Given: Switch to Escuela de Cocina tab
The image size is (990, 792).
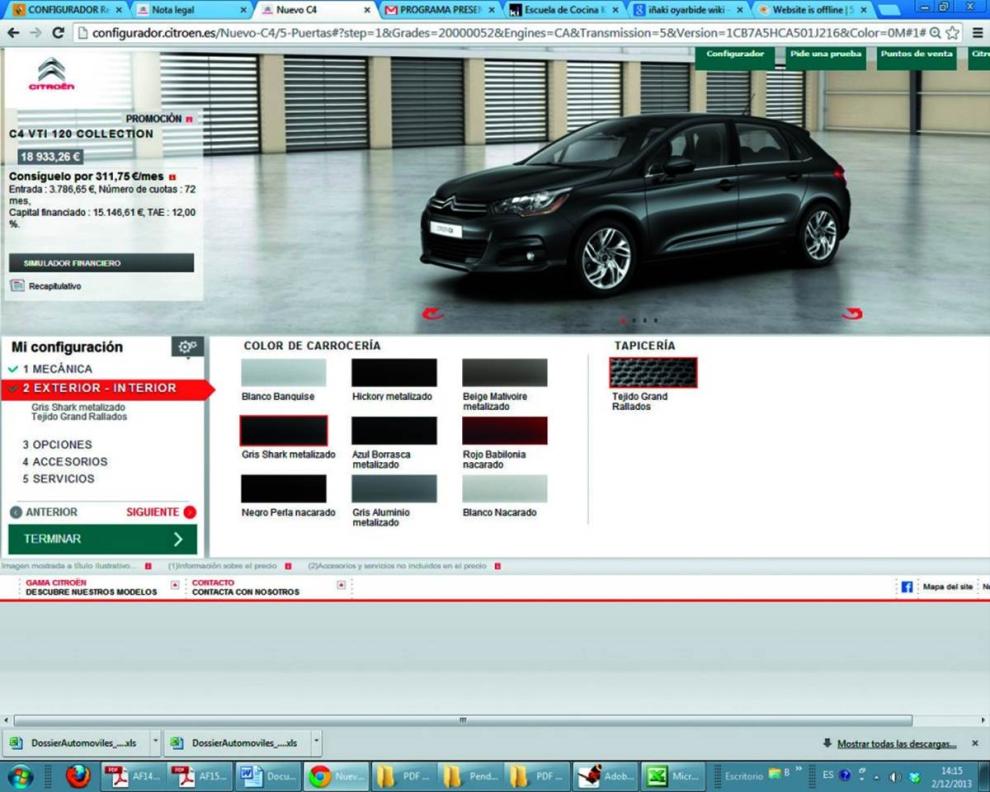Looking at the screenshot, I should pos(564,10).
